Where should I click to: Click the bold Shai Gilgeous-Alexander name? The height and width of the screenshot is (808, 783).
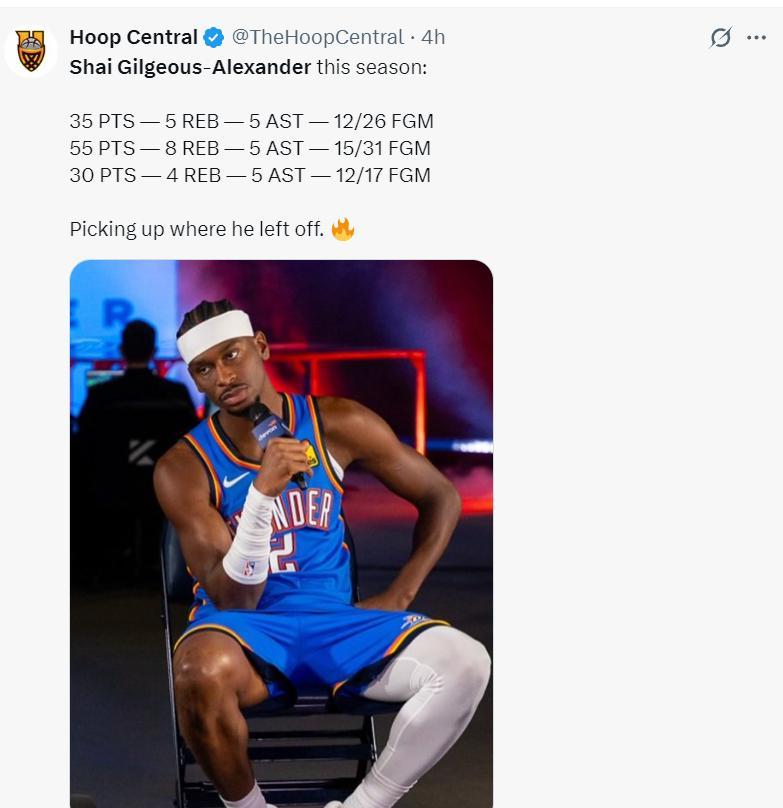pos(190,67)
